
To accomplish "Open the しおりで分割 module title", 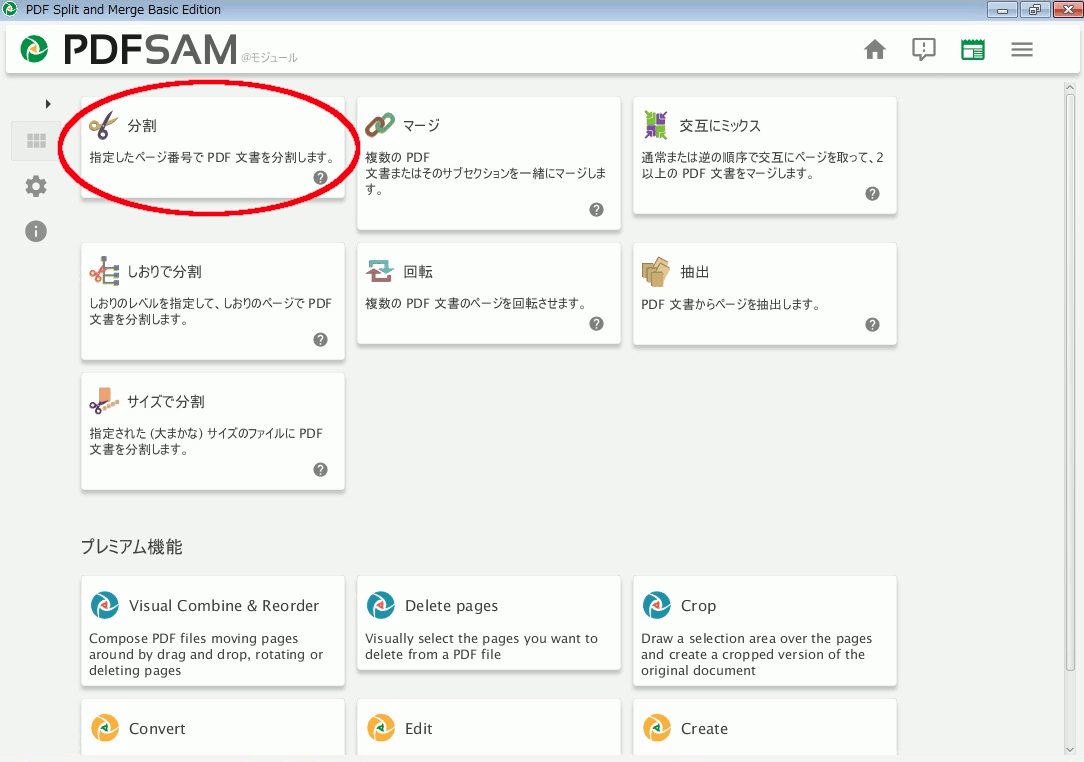I will pyautogui.click(x=165, y=272).
